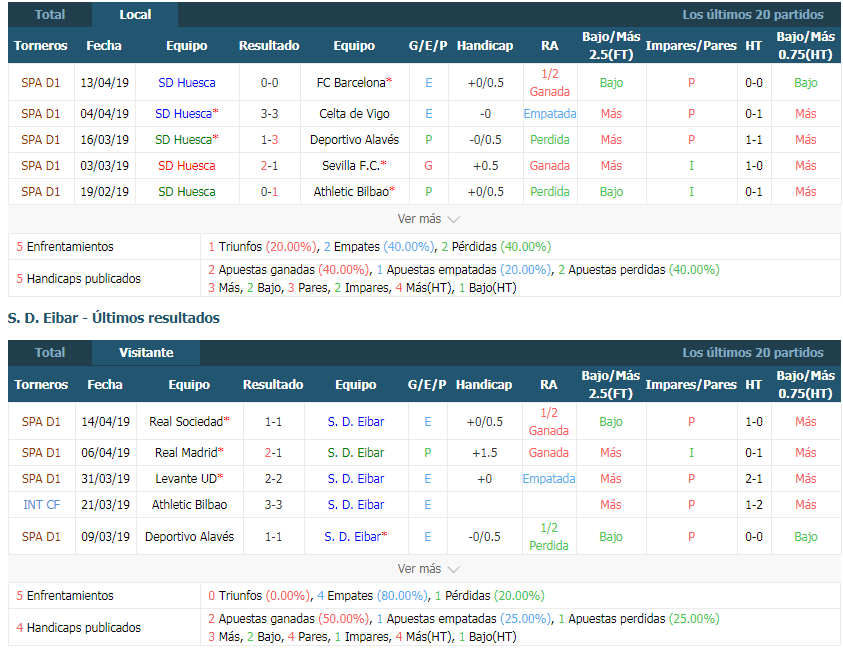Click '1/2 Ganada' in the FC Barcelona row
The image size is (843, 650).
click(549, 83)
